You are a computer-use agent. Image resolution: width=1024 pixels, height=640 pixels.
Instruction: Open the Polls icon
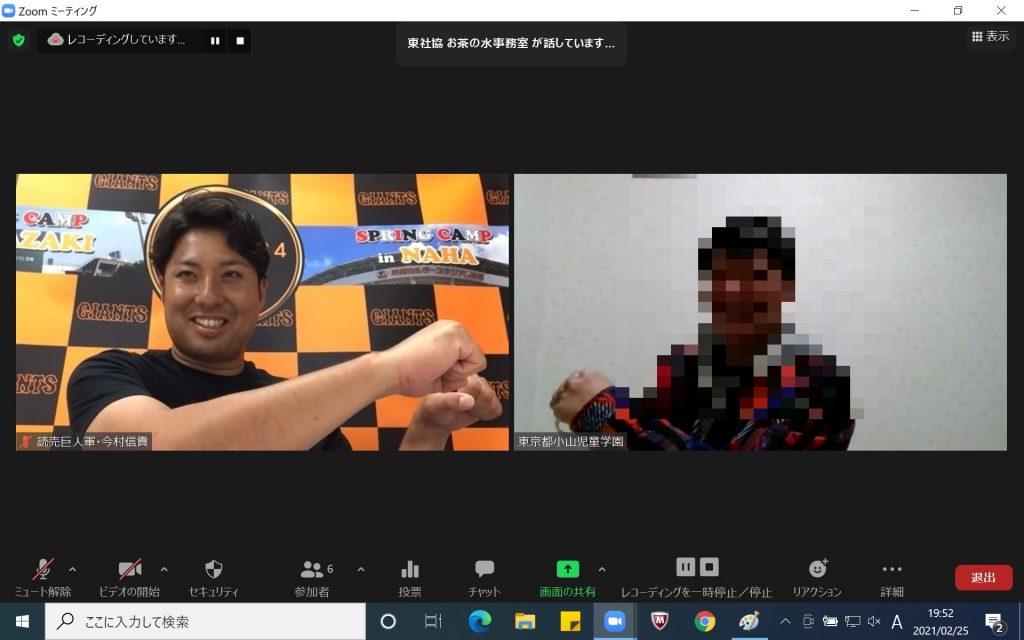point(410,576)
